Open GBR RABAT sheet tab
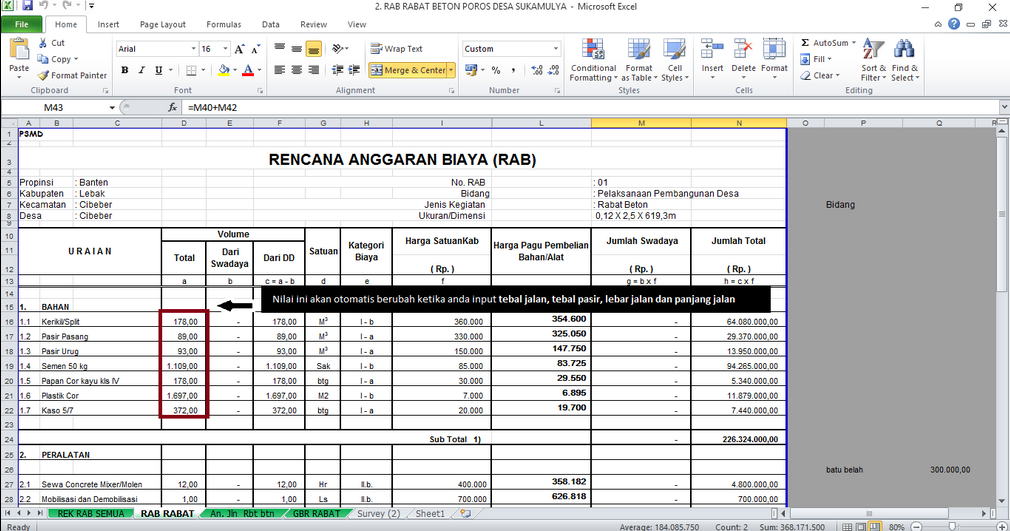This screenshot has width=1010, height=531. coord(317,514)
